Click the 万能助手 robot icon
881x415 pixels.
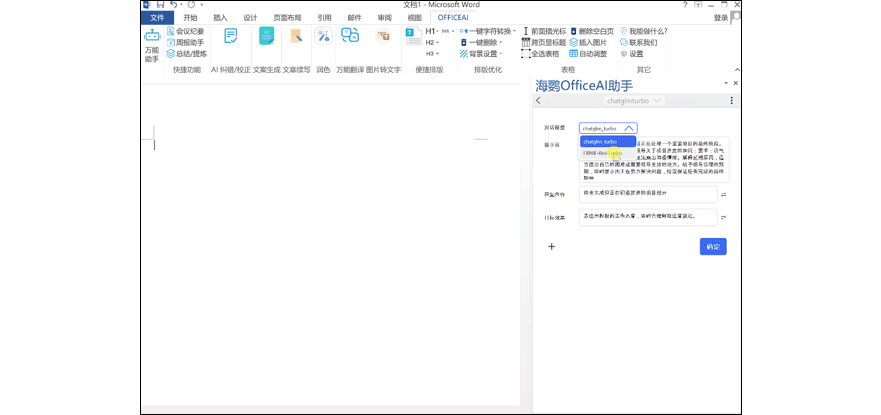[x=152, y=37]
